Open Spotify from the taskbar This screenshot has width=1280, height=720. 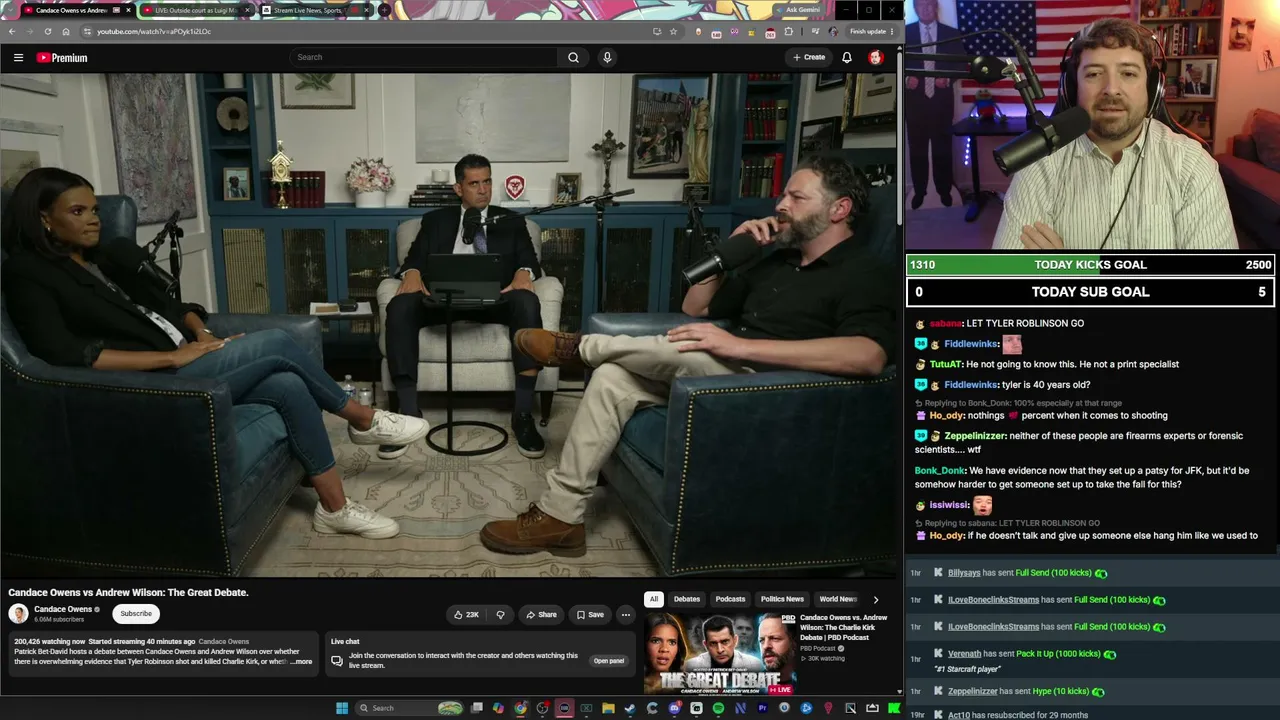tap(718, 708)
